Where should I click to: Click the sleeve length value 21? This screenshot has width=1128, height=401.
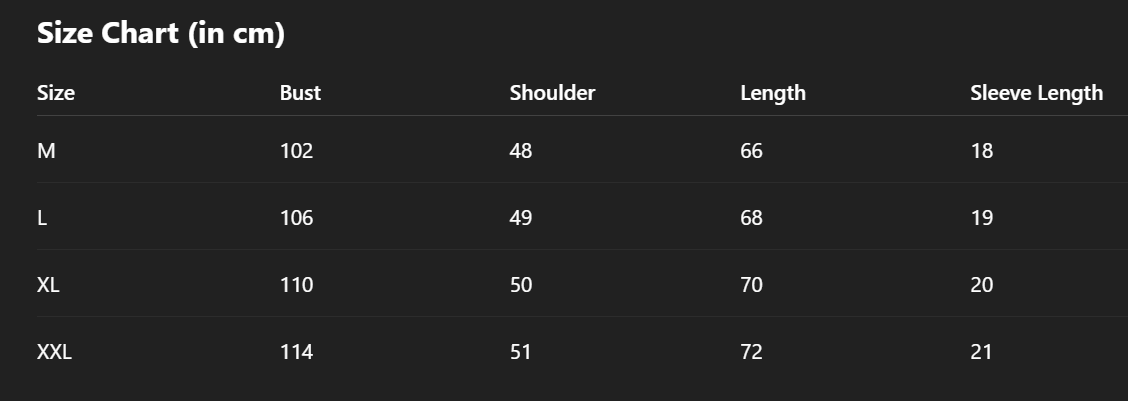[981, 351]
